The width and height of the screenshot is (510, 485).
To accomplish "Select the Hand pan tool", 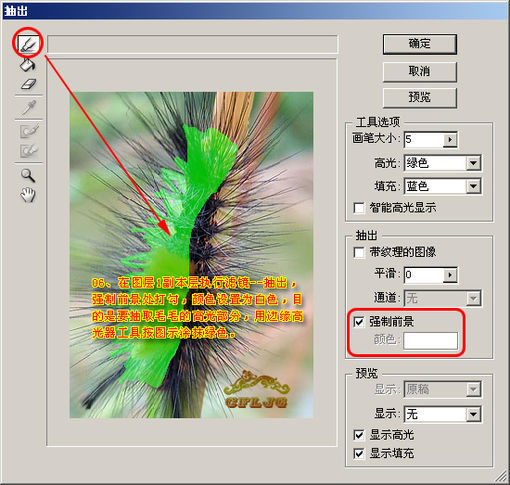I will click(28, 195).
